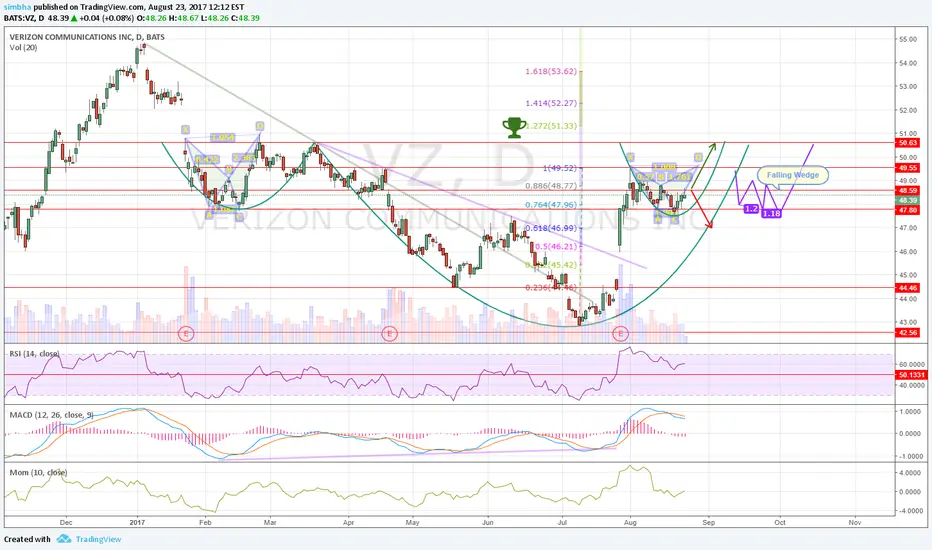Open the TradingView text link at bottom

(x=98, y=539)
